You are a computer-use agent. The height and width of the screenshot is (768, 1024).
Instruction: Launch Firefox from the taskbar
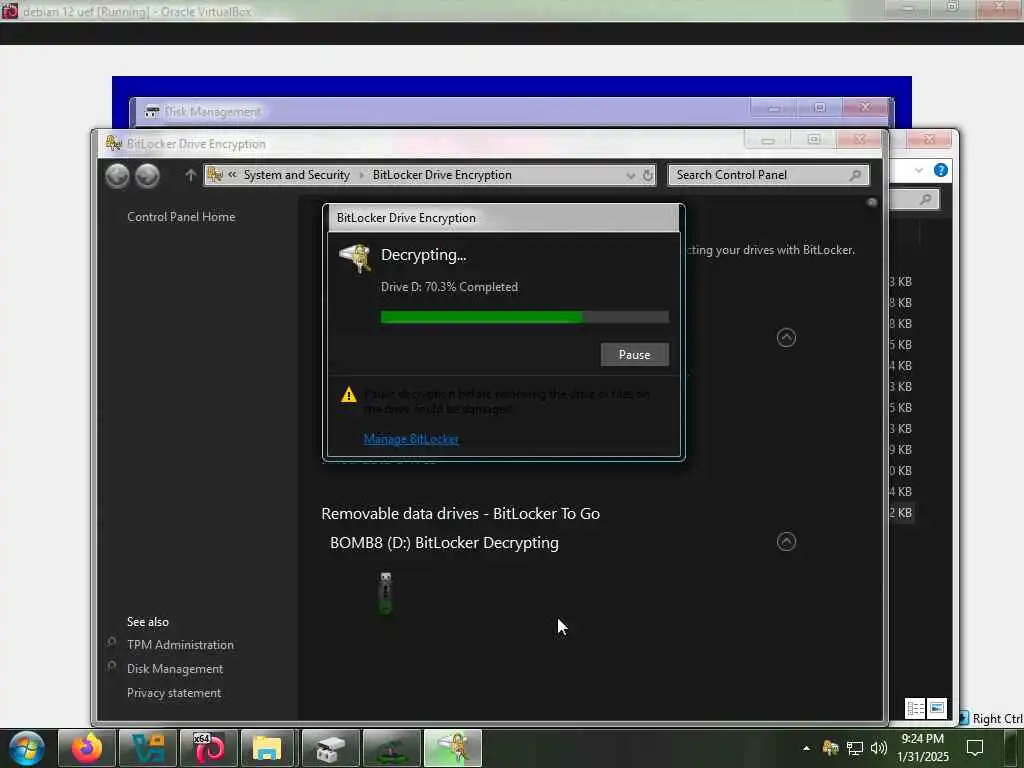click(87, 748)
